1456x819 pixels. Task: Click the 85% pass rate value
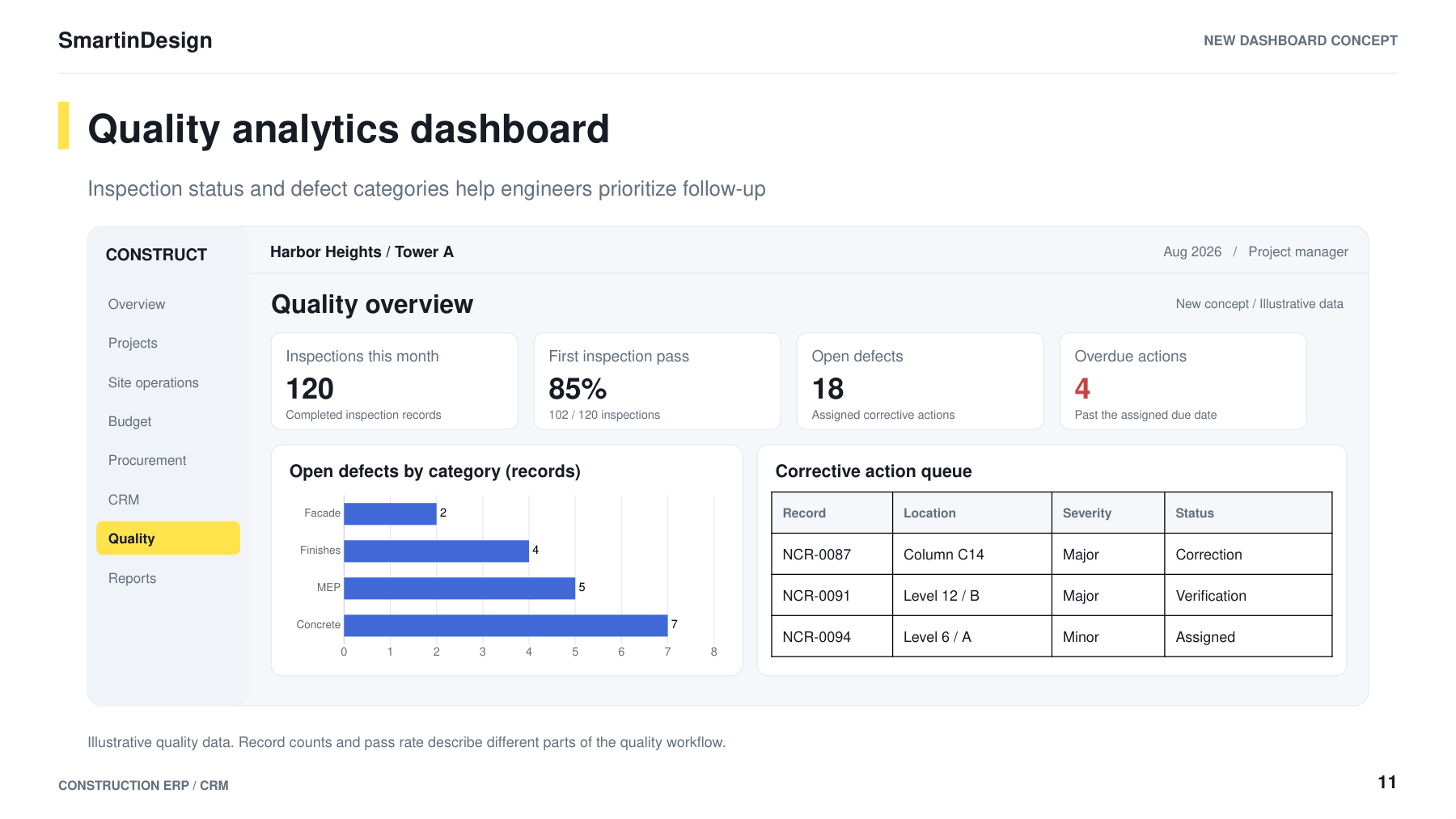pyautogui.click(x=578, y=389)
